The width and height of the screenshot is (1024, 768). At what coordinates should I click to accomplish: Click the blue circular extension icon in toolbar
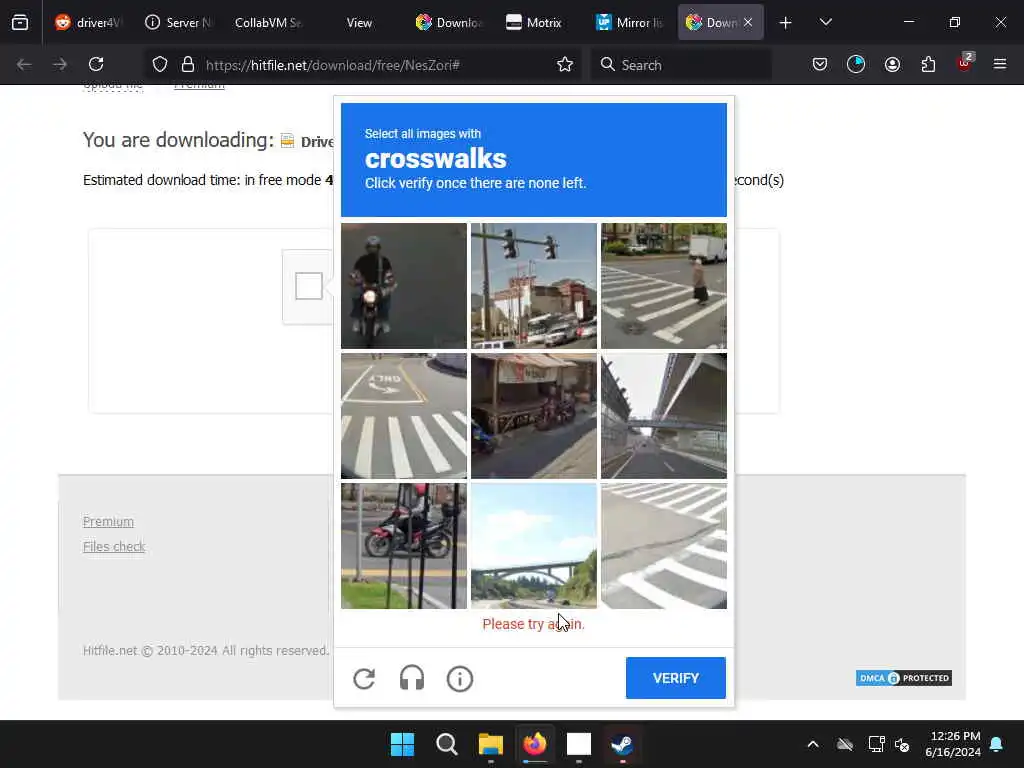(x=856, y=64)
